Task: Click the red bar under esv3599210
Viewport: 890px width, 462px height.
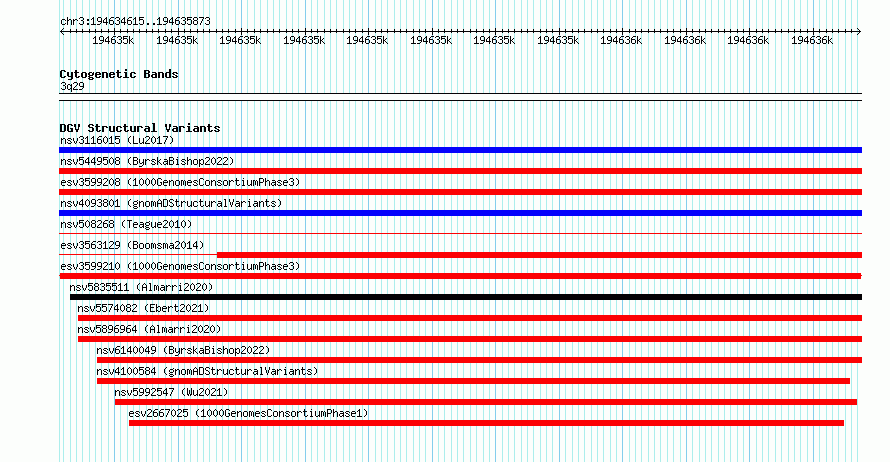Action: tap(460, 276)
